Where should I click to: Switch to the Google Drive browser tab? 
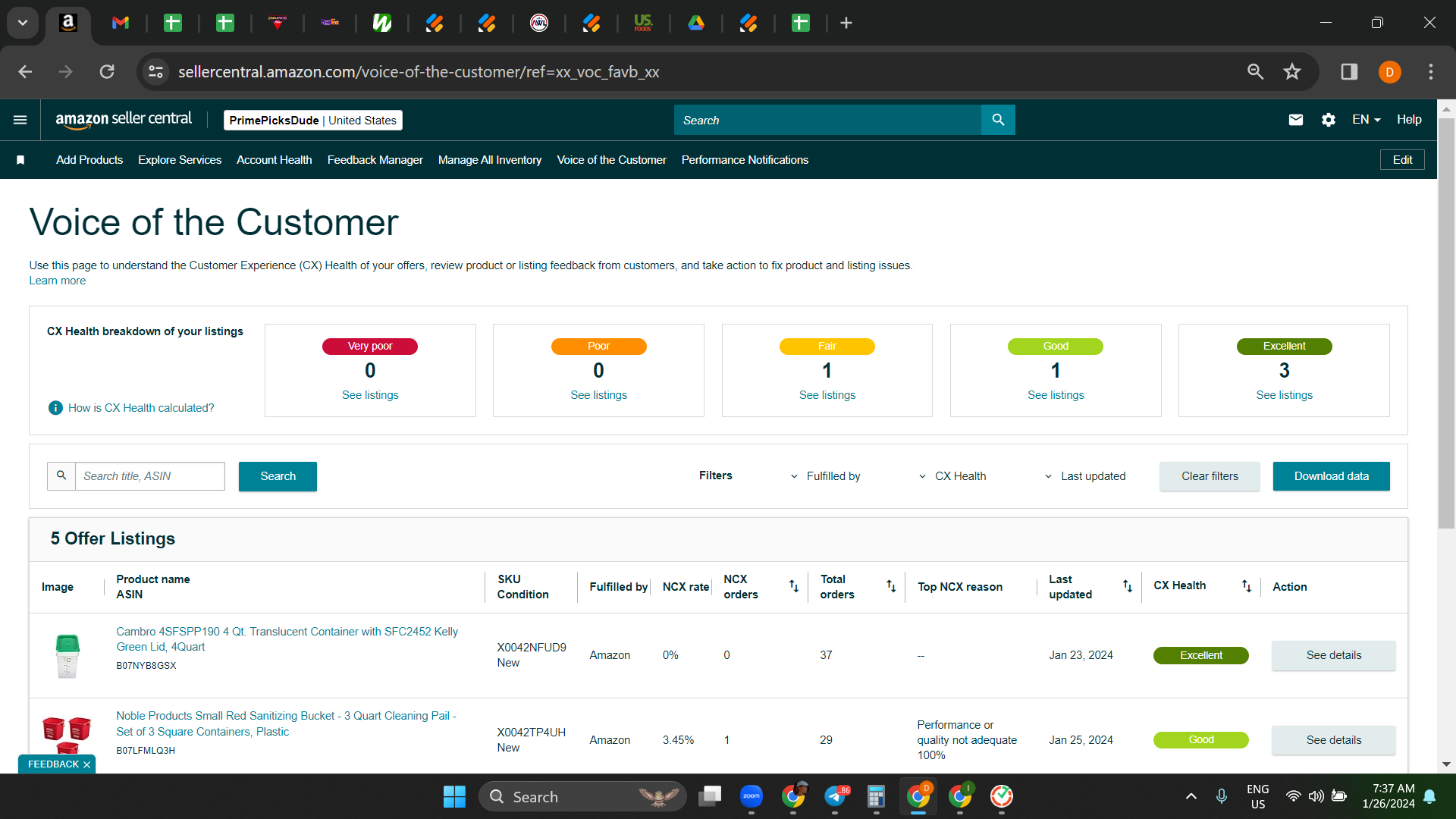[696, 24]
